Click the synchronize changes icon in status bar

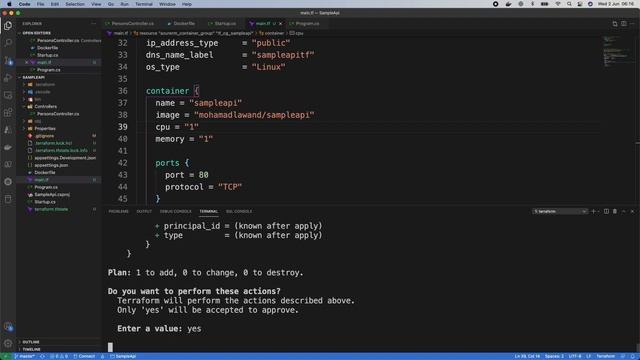pos(42,356)
